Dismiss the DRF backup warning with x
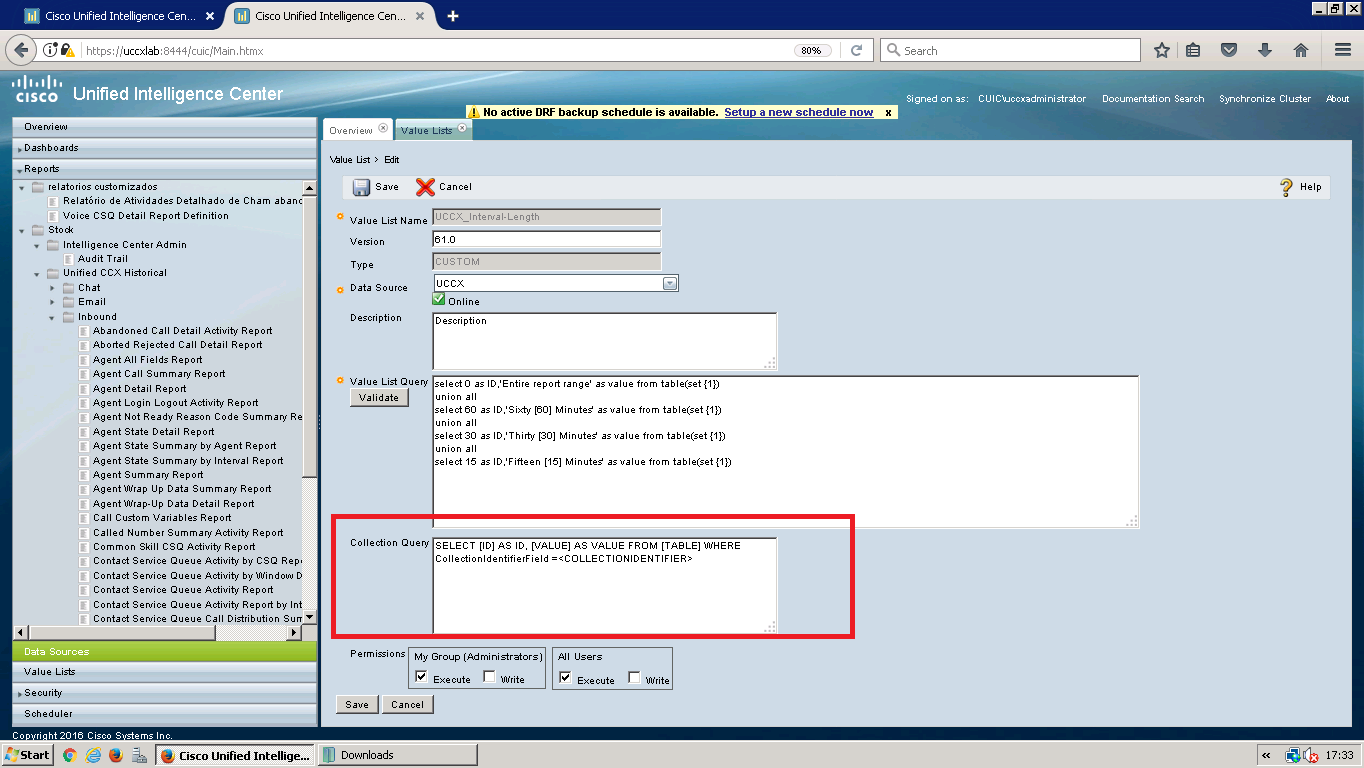 pos(888,113)
